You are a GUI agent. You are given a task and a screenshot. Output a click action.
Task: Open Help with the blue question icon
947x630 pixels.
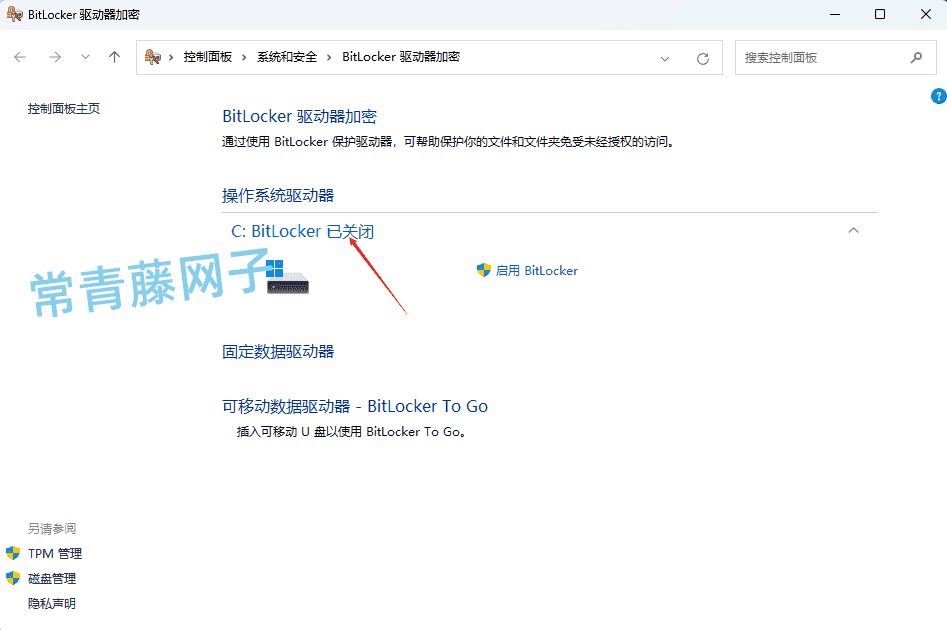pos(939,97)
